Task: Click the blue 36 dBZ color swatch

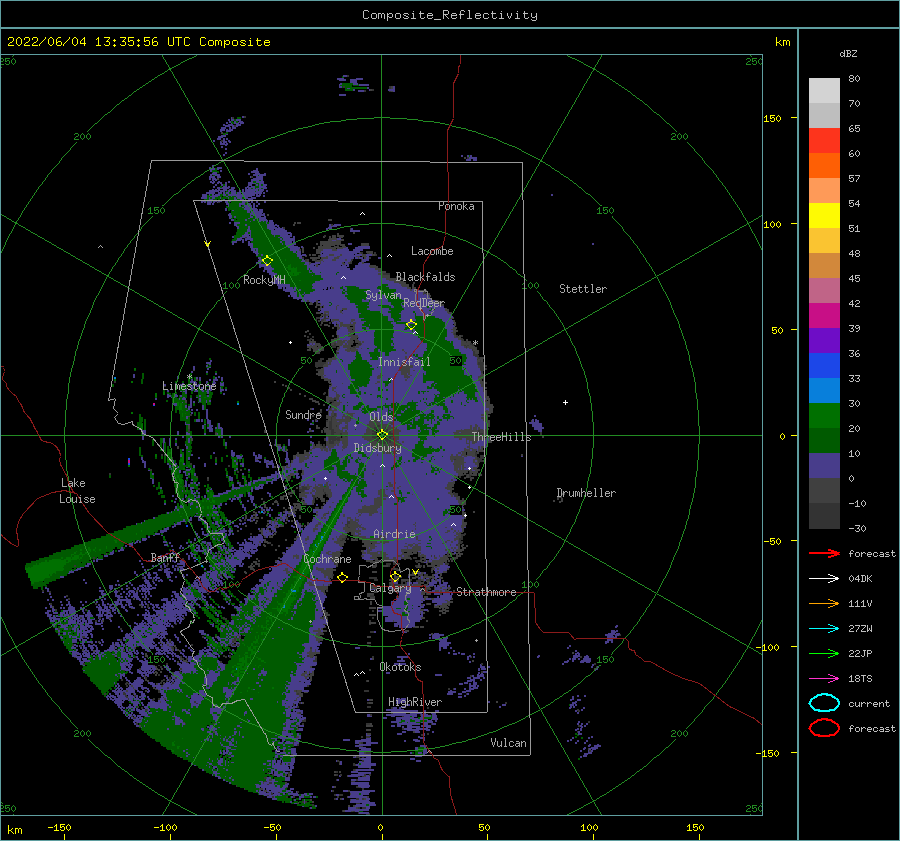Action: point(824,365)
